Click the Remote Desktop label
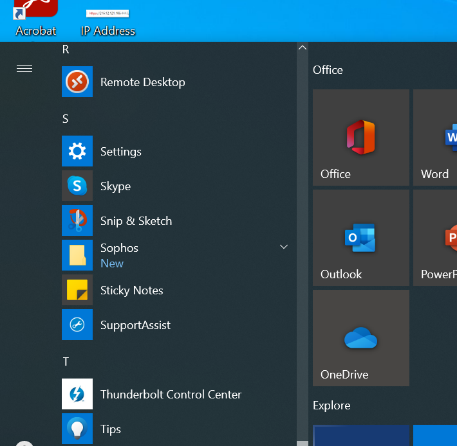The height and width of the screenshot is (446, 457). tap(143, 82)
